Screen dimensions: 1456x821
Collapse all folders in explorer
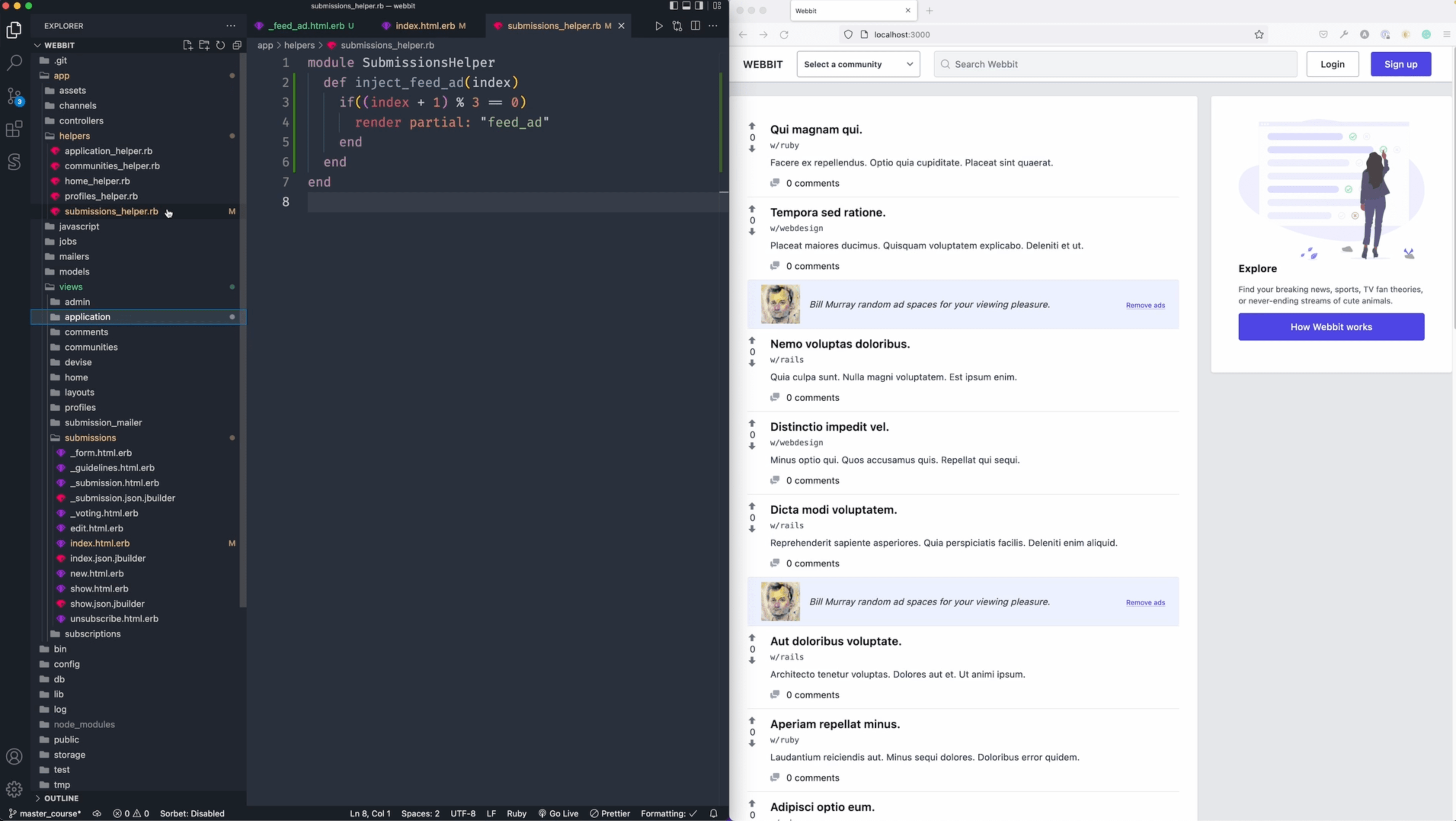click(237, 45)
